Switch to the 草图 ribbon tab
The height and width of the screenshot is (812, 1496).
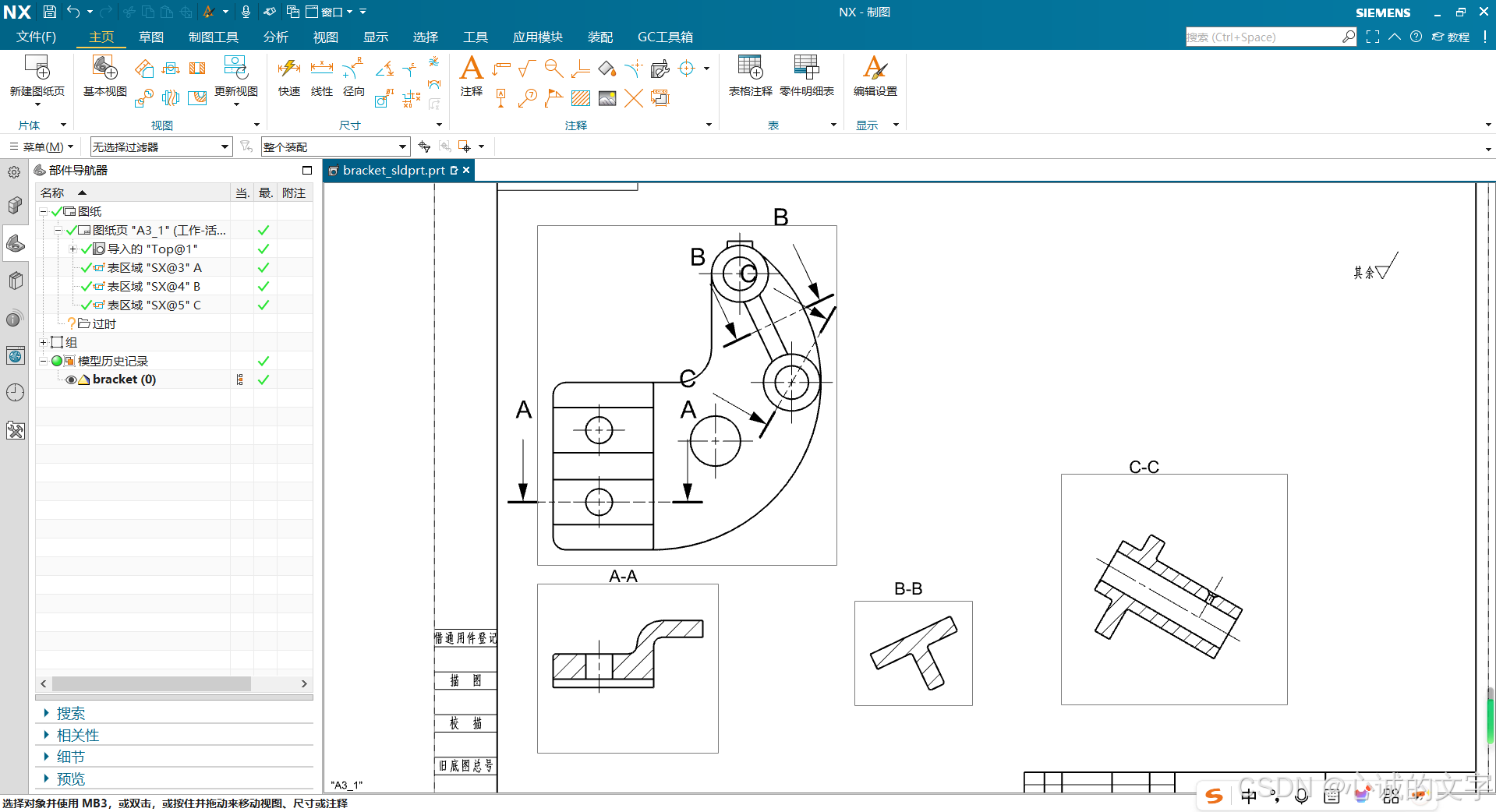[151, 37]
